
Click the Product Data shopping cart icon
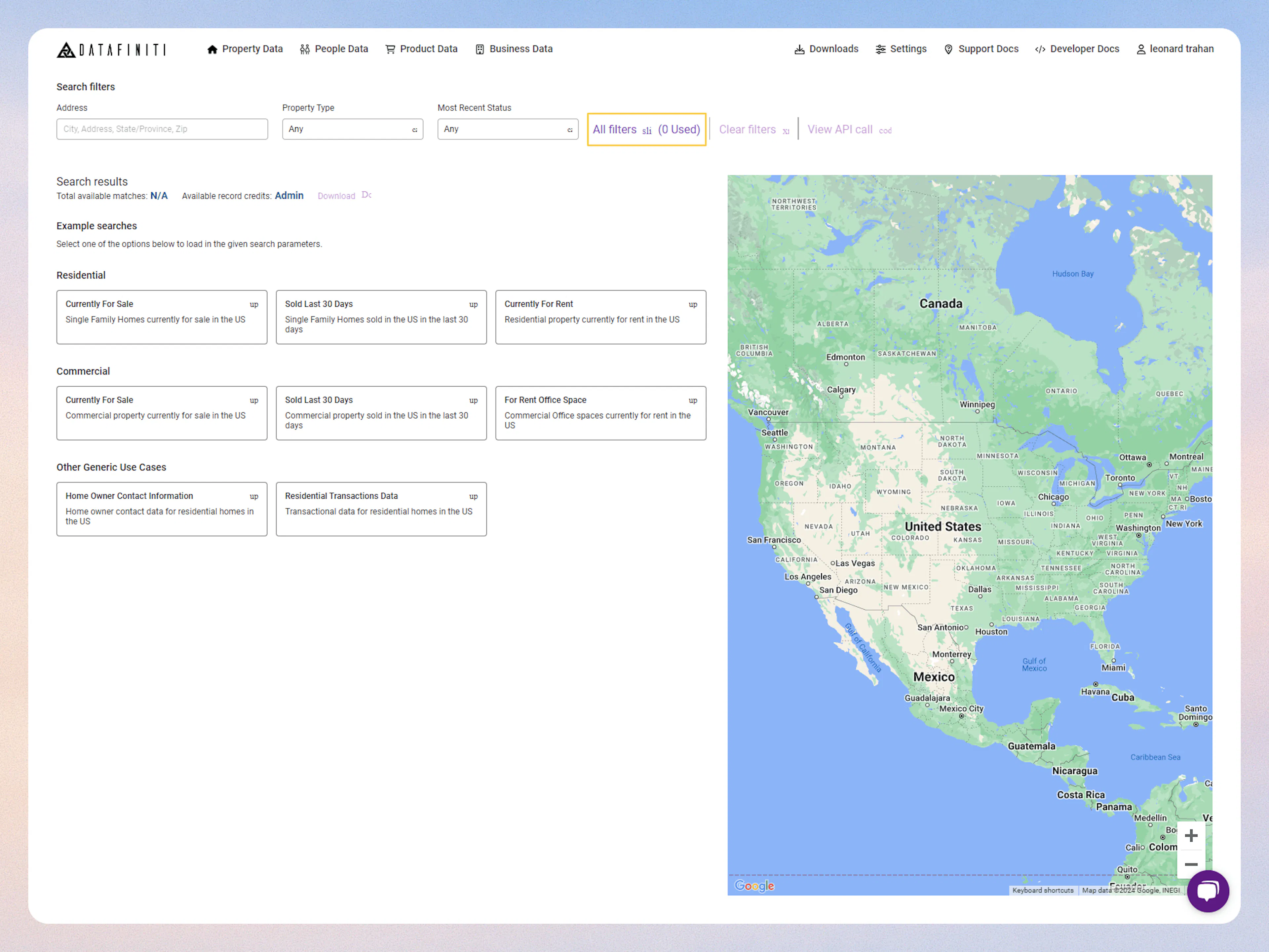[390, 49]
